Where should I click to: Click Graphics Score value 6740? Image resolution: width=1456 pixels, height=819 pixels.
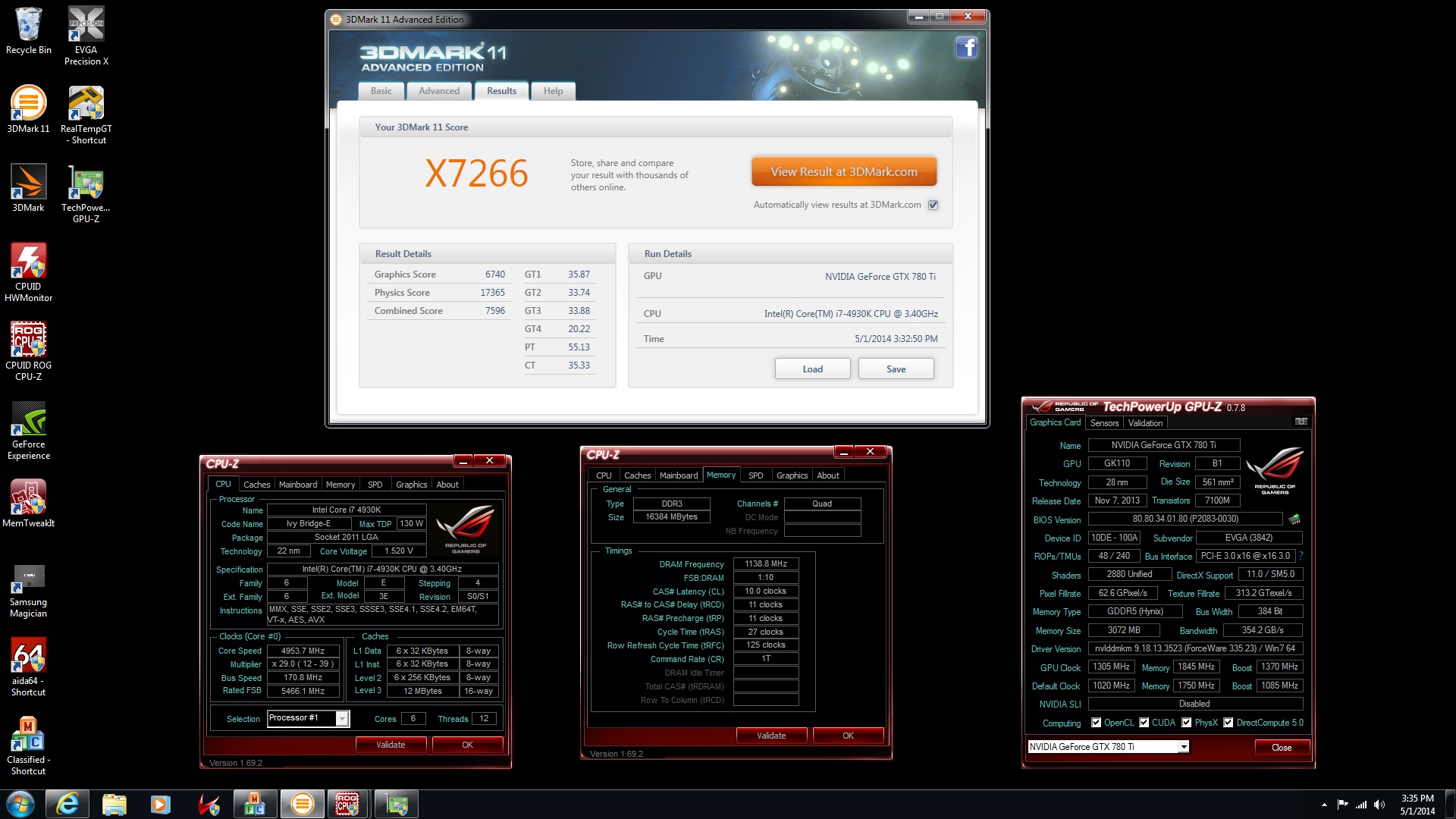point(495,275)
